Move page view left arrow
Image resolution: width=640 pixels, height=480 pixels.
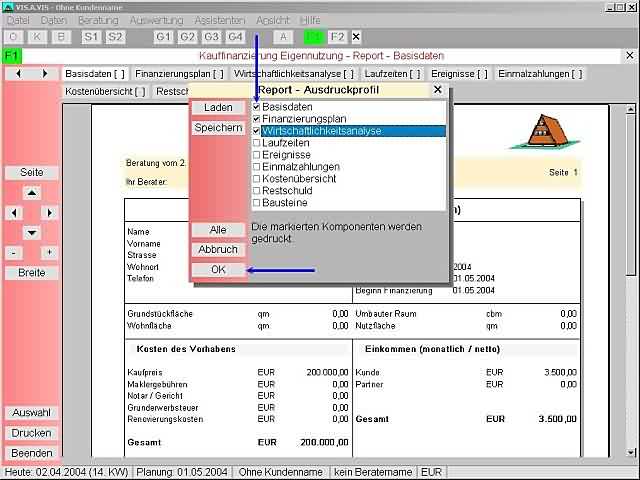pyautogui.click(x=14, y=213)
